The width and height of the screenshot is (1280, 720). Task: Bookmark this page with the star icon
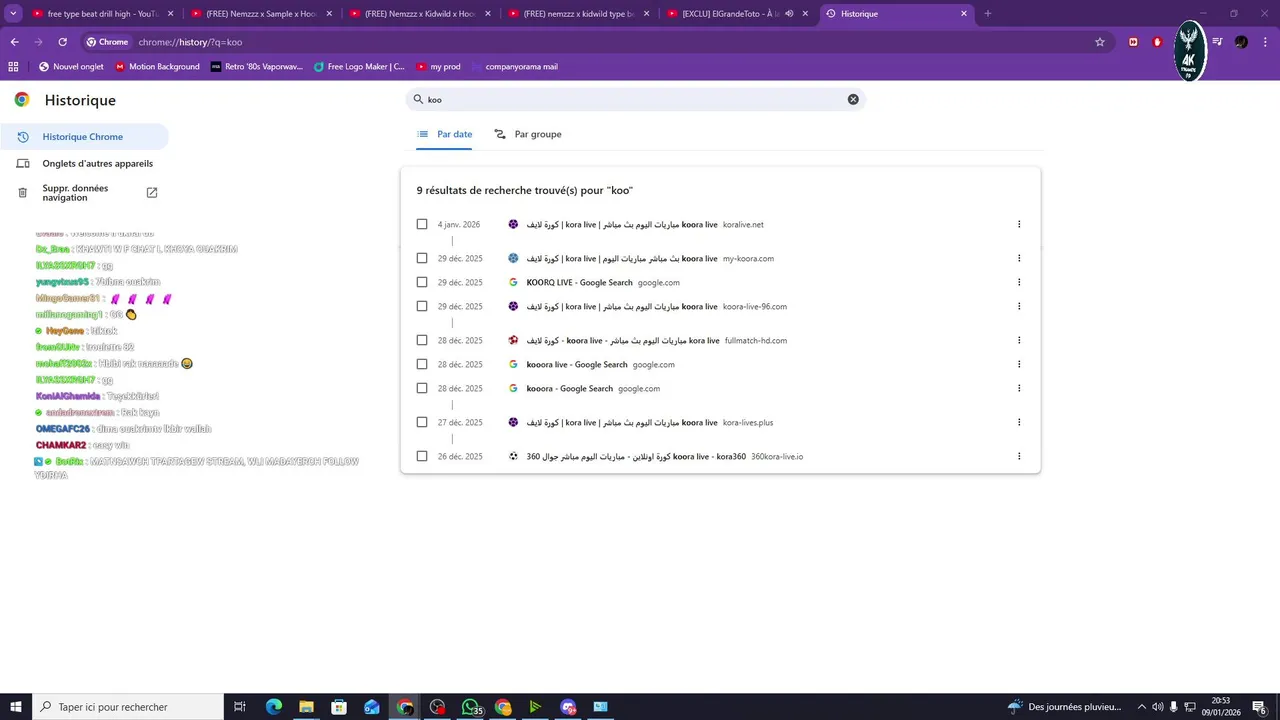1100,42
